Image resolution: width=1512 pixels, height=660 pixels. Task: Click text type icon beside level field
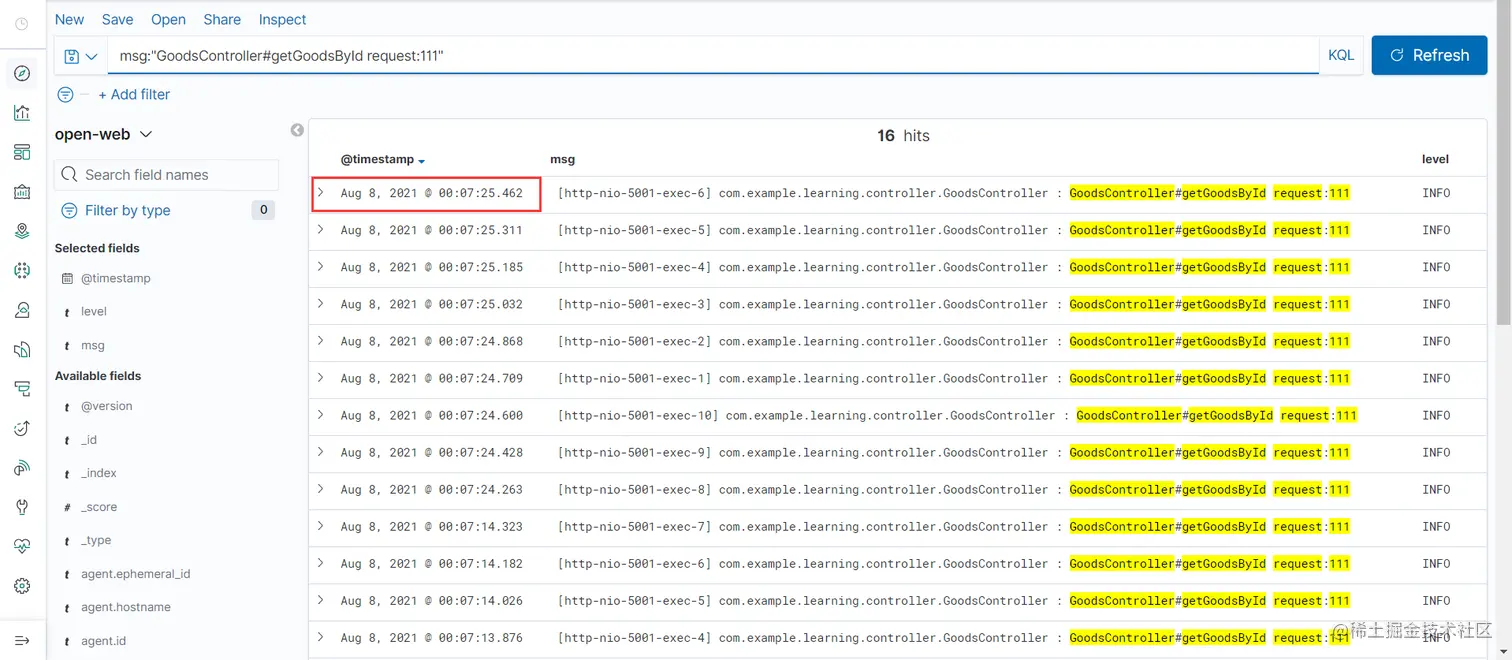(67, 312)
